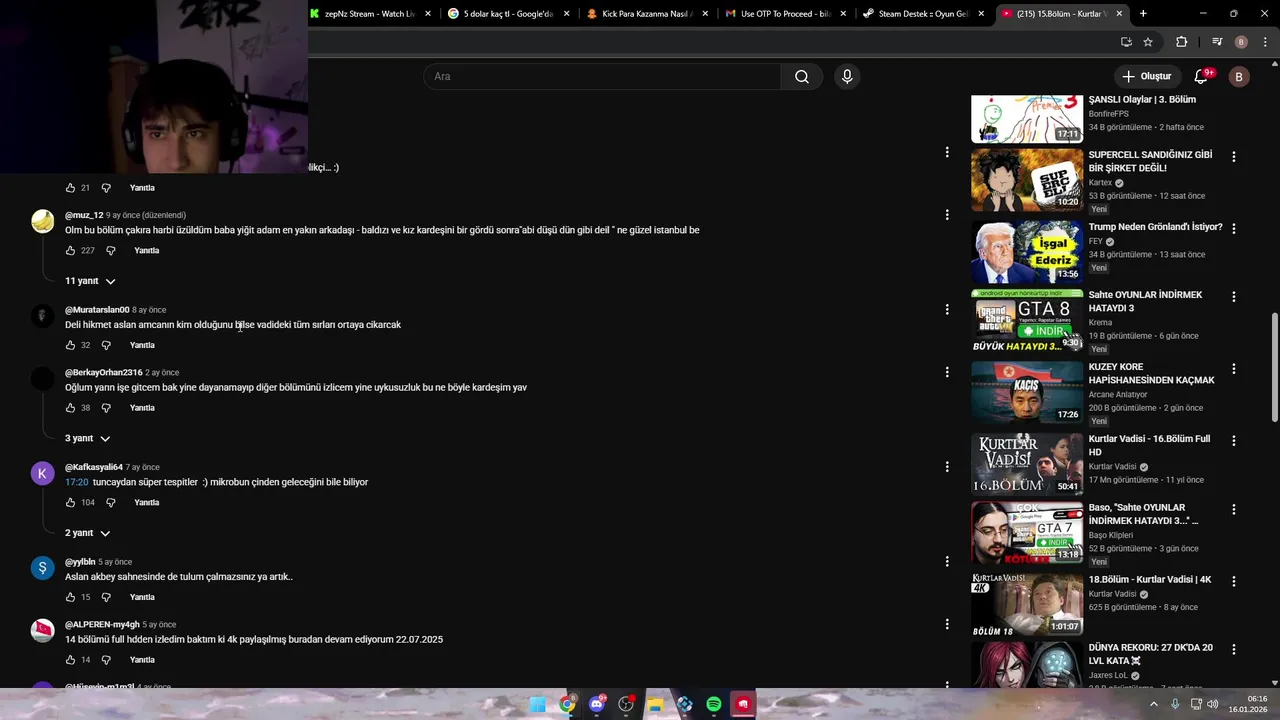1280x720 pixels.
Task: Open Chrome three-dot menu
Action: (x=1266, y=42)
